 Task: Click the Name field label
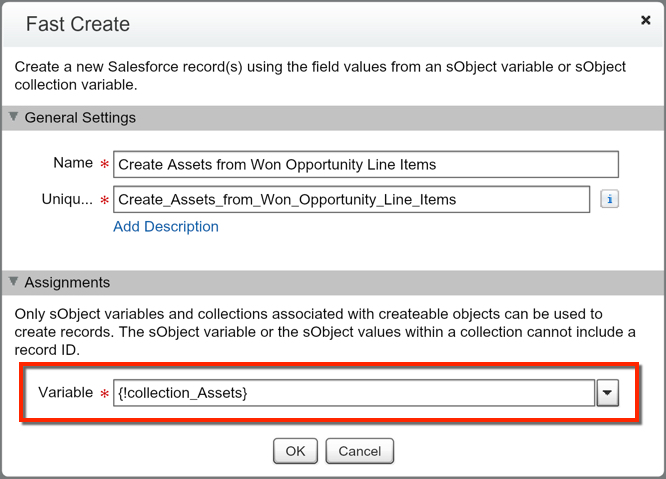(72, 163)
